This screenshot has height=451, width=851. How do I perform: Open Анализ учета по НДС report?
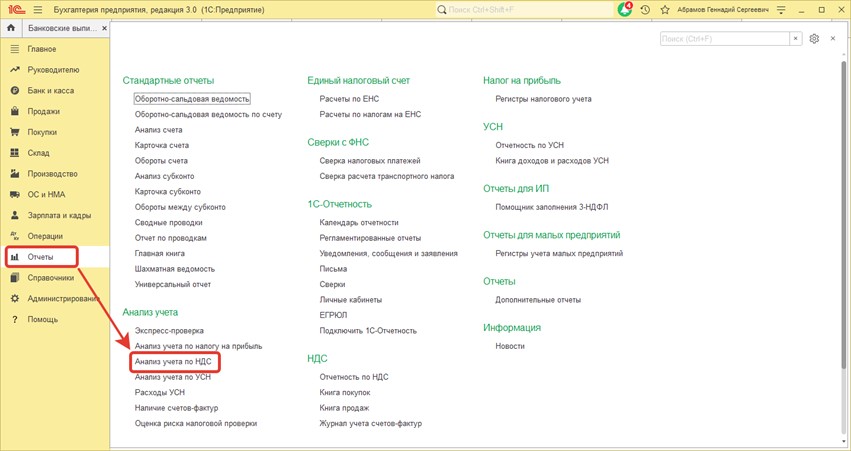tap(175, 362)
